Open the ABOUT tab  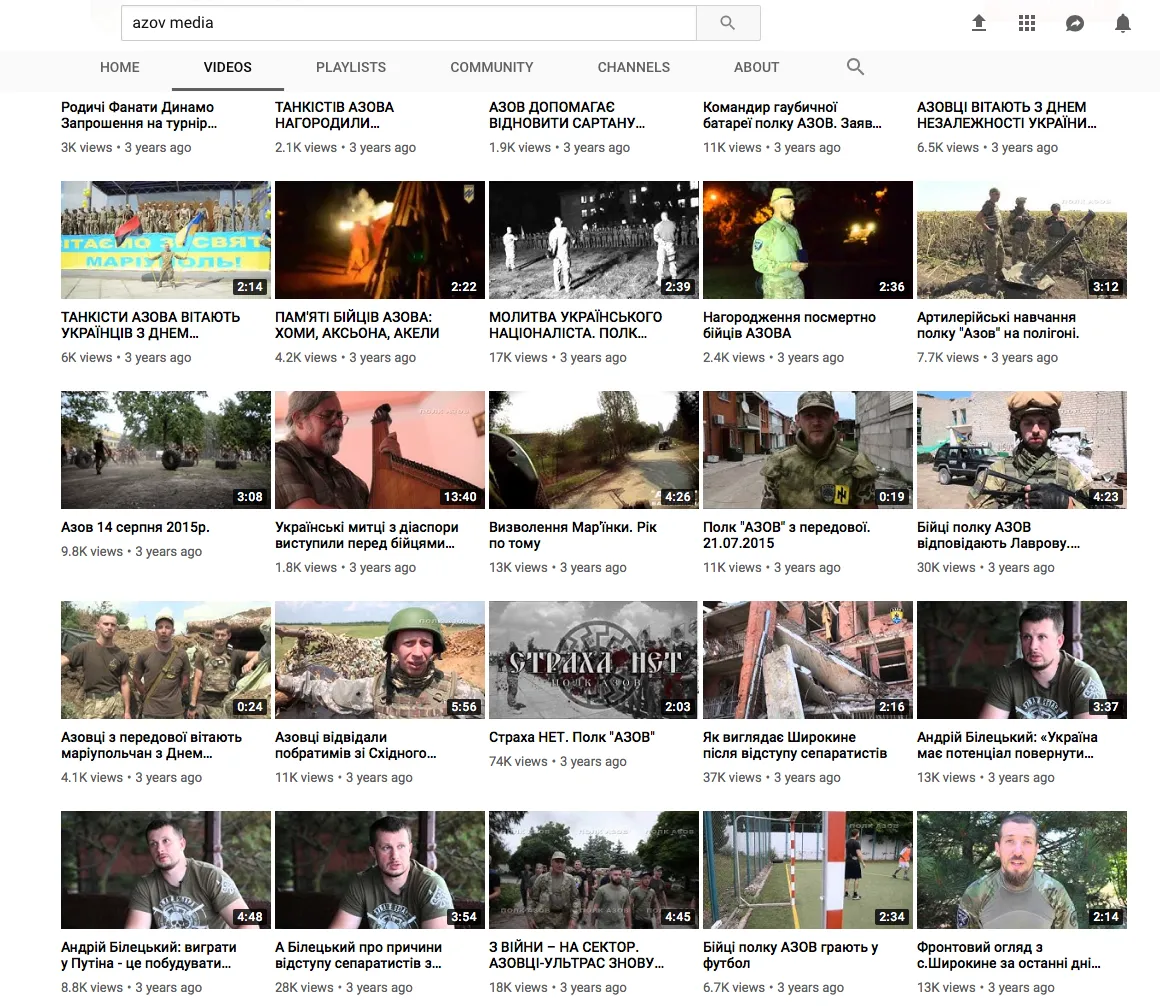(x=756, y=67)
